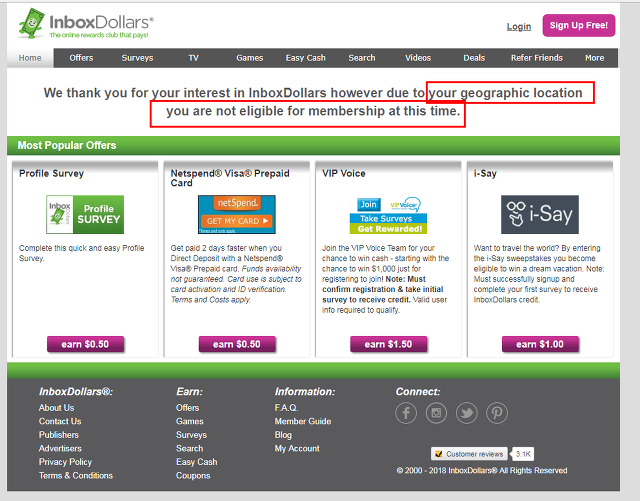
Task: Open the footer Games link under Earn
Action: pos(189,421)
